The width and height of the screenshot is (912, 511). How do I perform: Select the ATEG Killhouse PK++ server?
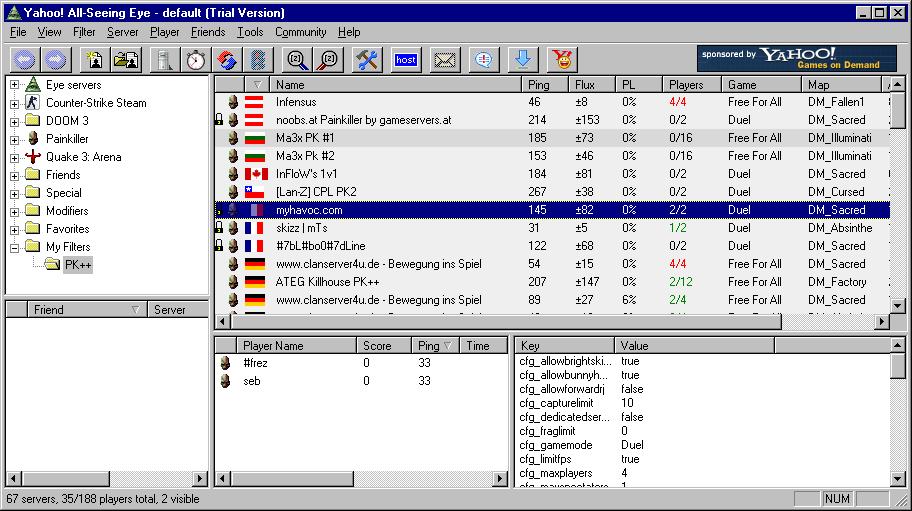pyautogui.click(x=553, y=283)
